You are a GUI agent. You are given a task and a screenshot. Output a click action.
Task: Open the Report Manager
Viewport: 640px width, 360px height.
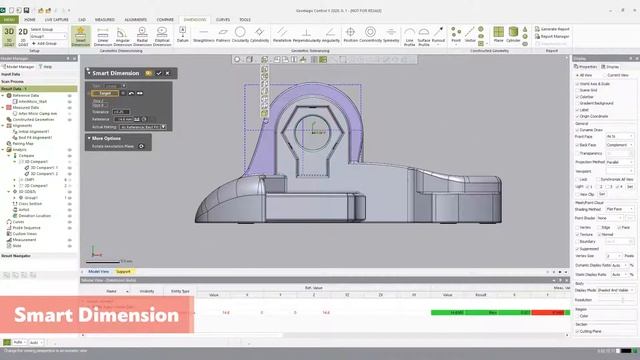(552, 36)
